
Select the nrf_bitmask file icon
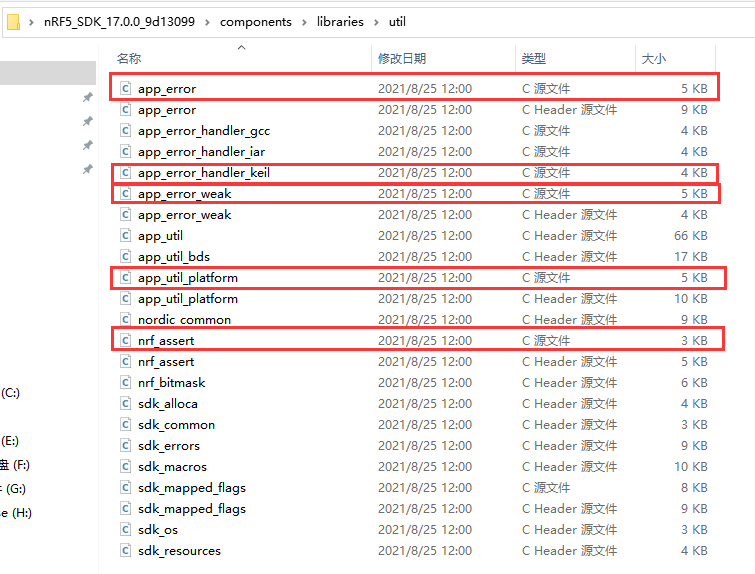click(125, 382)
